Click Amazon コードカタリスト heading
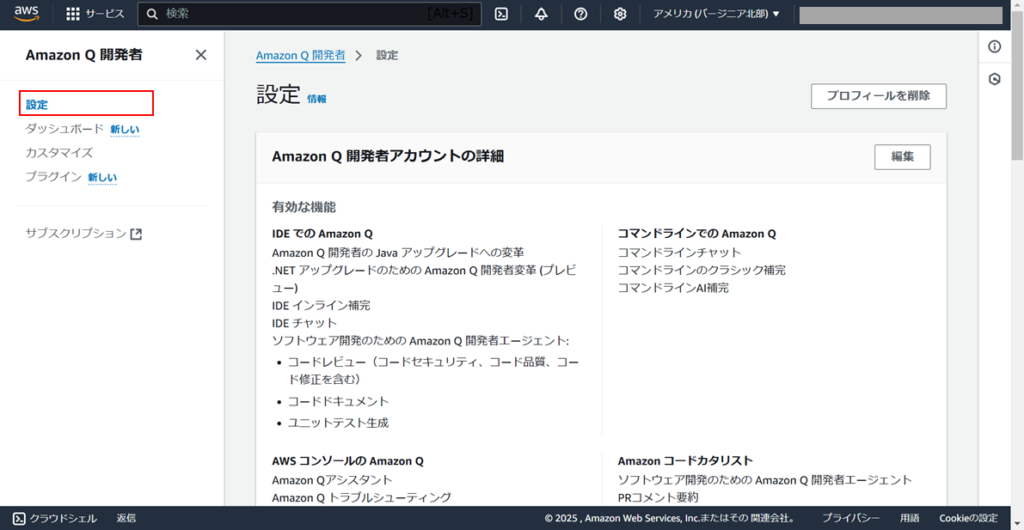This screenshot has height=530, width=1024. 685,461
